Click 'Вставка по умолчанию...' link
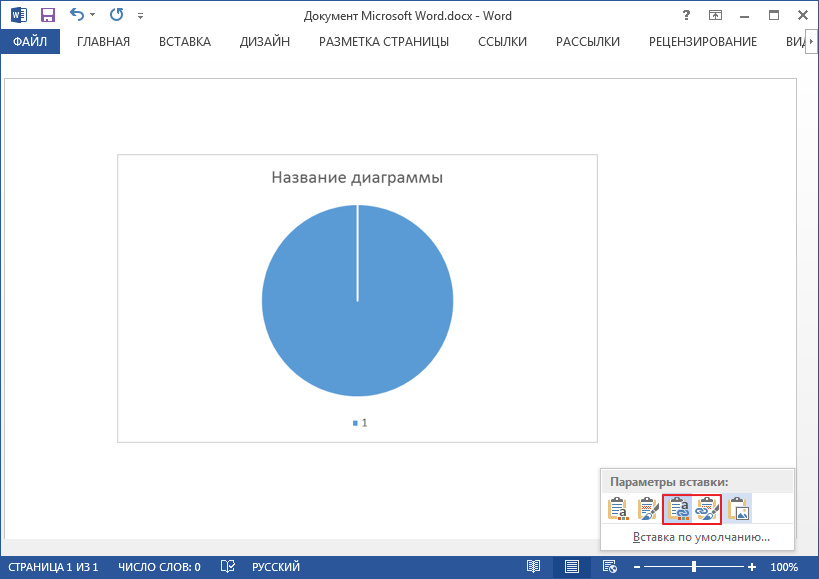Image resolution: width=819 pixels, height=579 pixels. click(x=700, y=537)
